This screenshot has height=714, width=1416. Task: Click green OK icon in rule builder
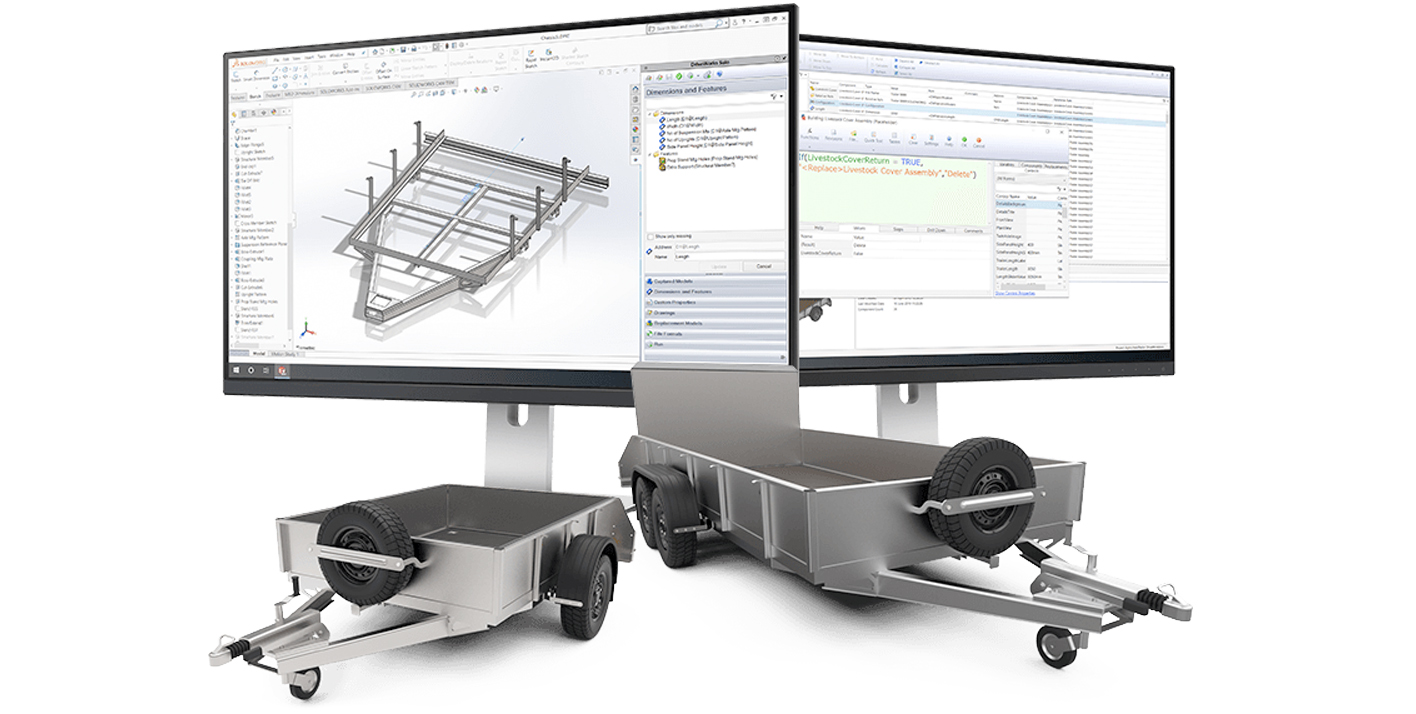[x=963, y=141]
